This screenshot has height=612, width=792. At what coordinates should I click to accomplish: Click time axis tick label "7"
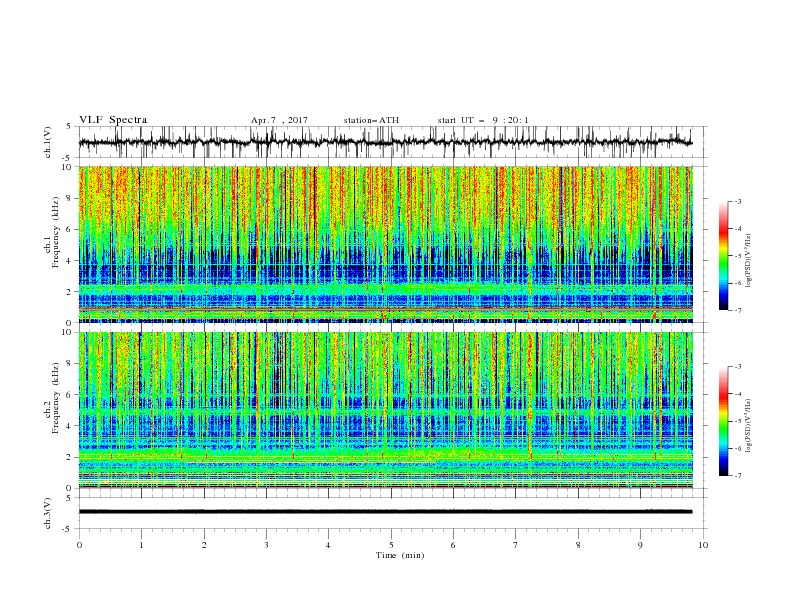coord(516,545)
